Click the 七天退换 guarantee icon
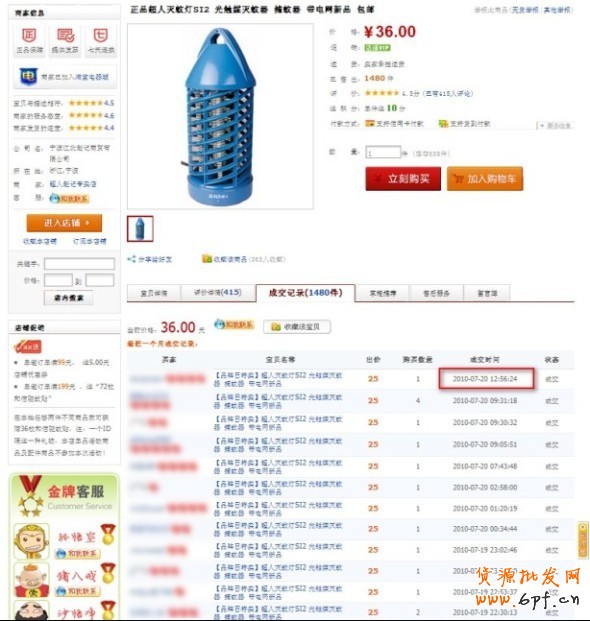 (101, 36)
